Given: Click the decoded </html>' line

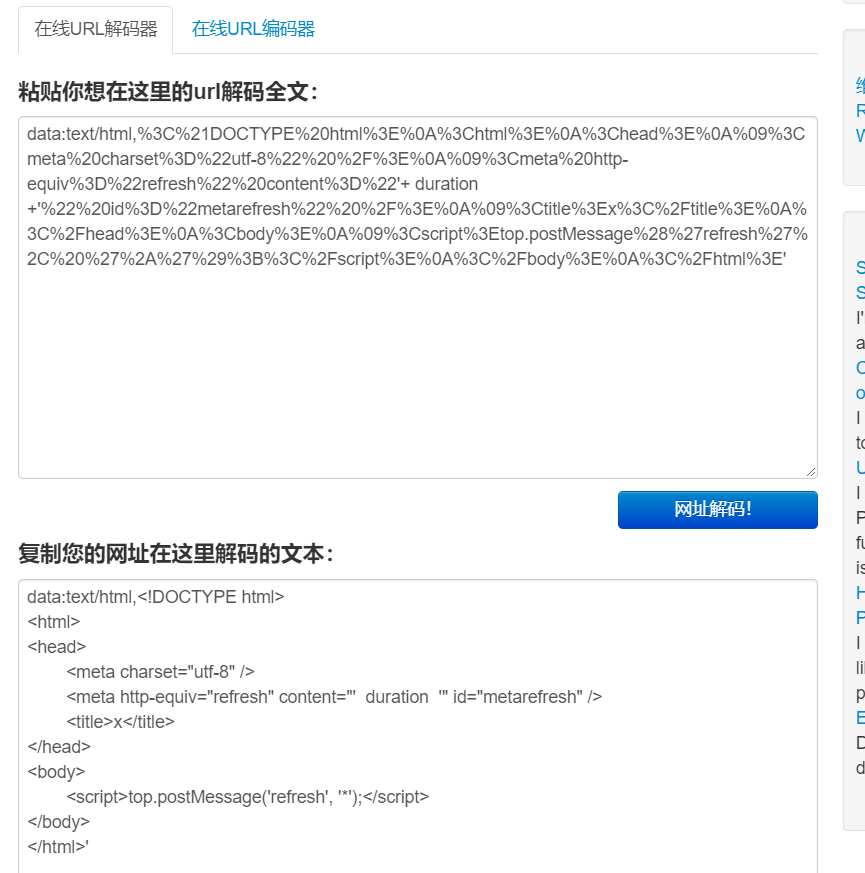Looking at the screenshot, I should coord(58,847).
